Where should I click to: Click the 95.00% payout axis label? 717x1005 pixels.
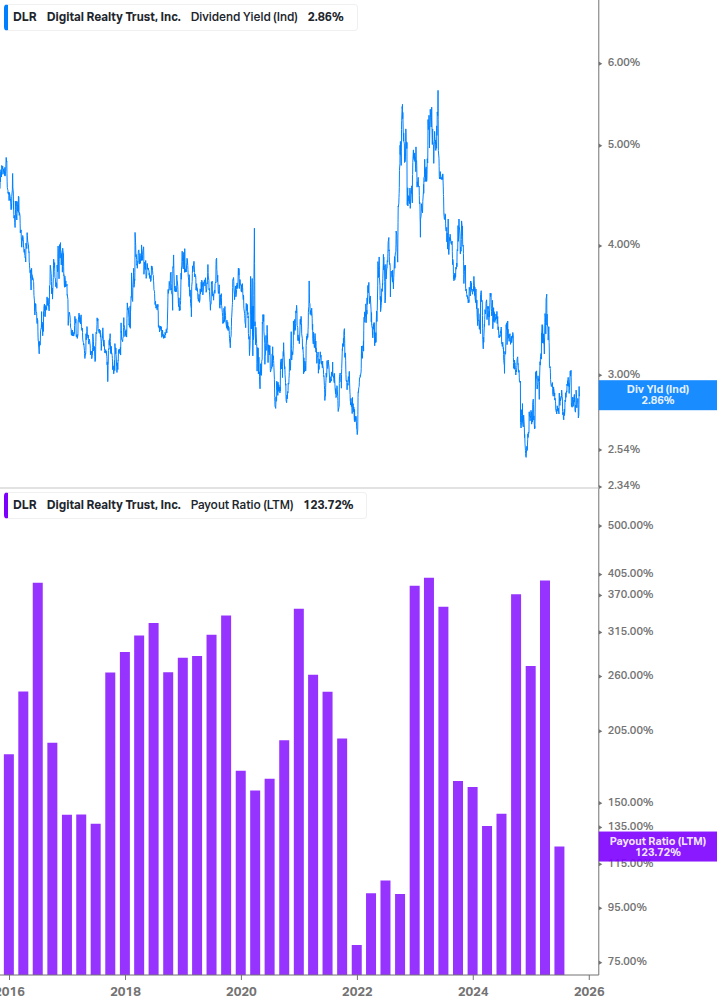pos(627,908)
